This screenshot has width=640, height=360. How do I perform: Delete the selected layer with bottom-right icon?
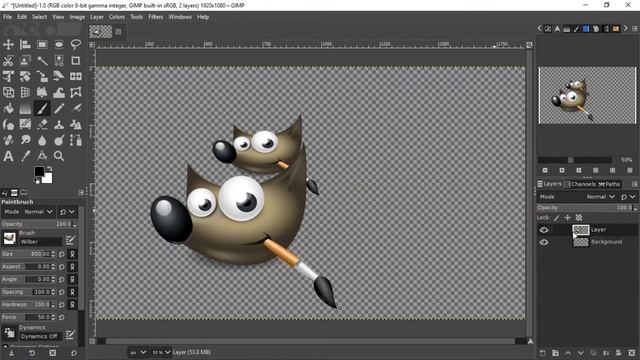click(x=632, y=353)
